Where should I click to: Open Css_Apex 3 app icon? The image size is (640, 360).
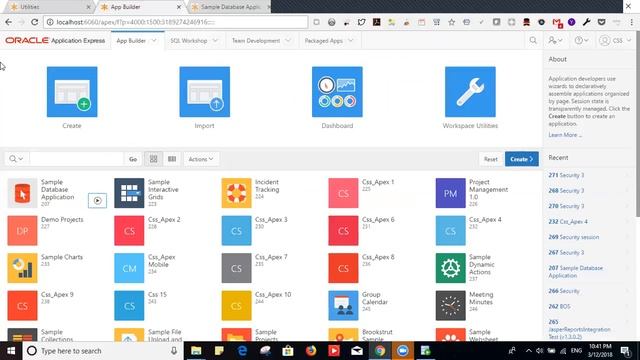coord(236,231)
